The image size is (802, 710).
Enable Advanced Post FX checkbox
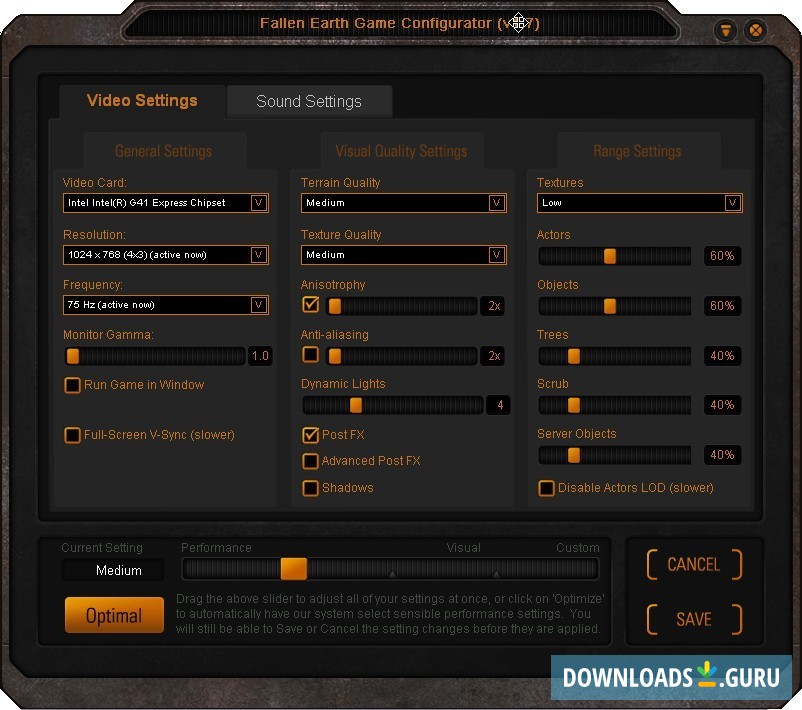[310, 461]
